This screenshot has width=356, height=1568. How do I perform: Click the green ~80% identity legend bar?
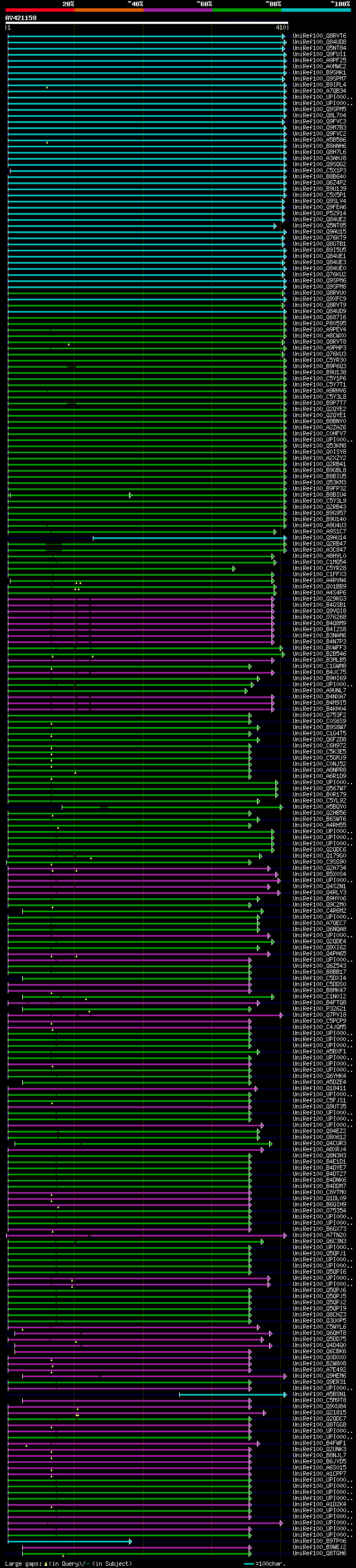point(247,10)
